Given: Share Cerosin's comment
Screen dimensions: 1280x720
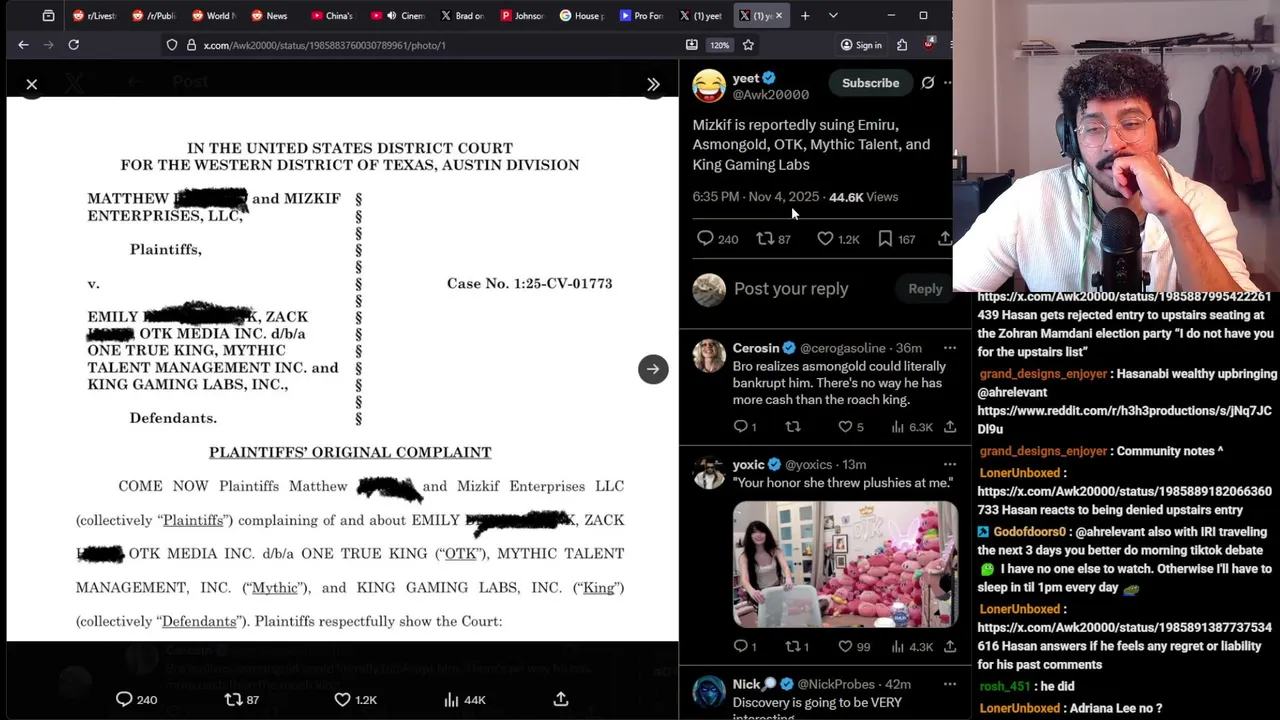Looking at the screenshot, I should [950, 427].
